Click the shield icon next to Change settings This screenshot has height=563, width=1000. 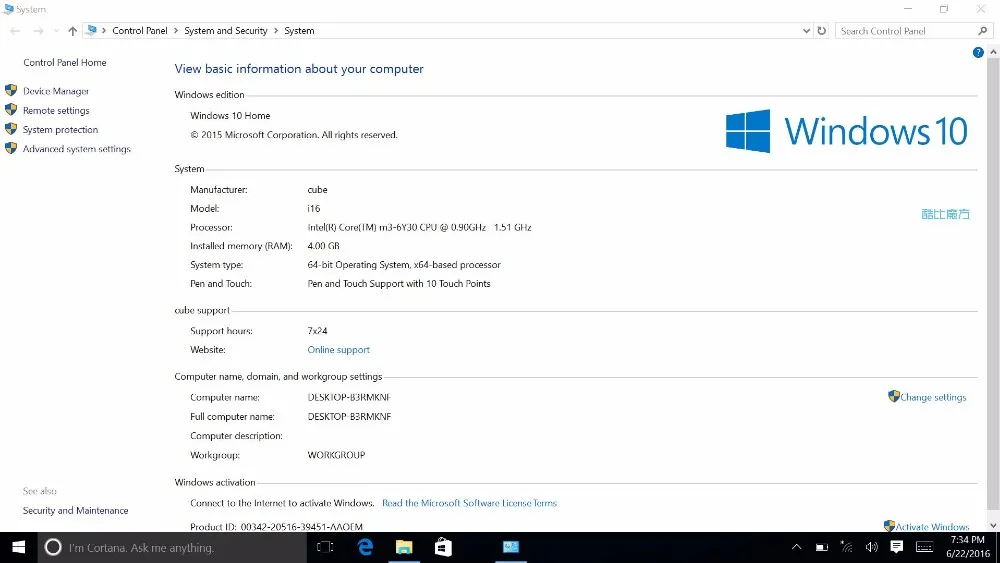(893, 396)
